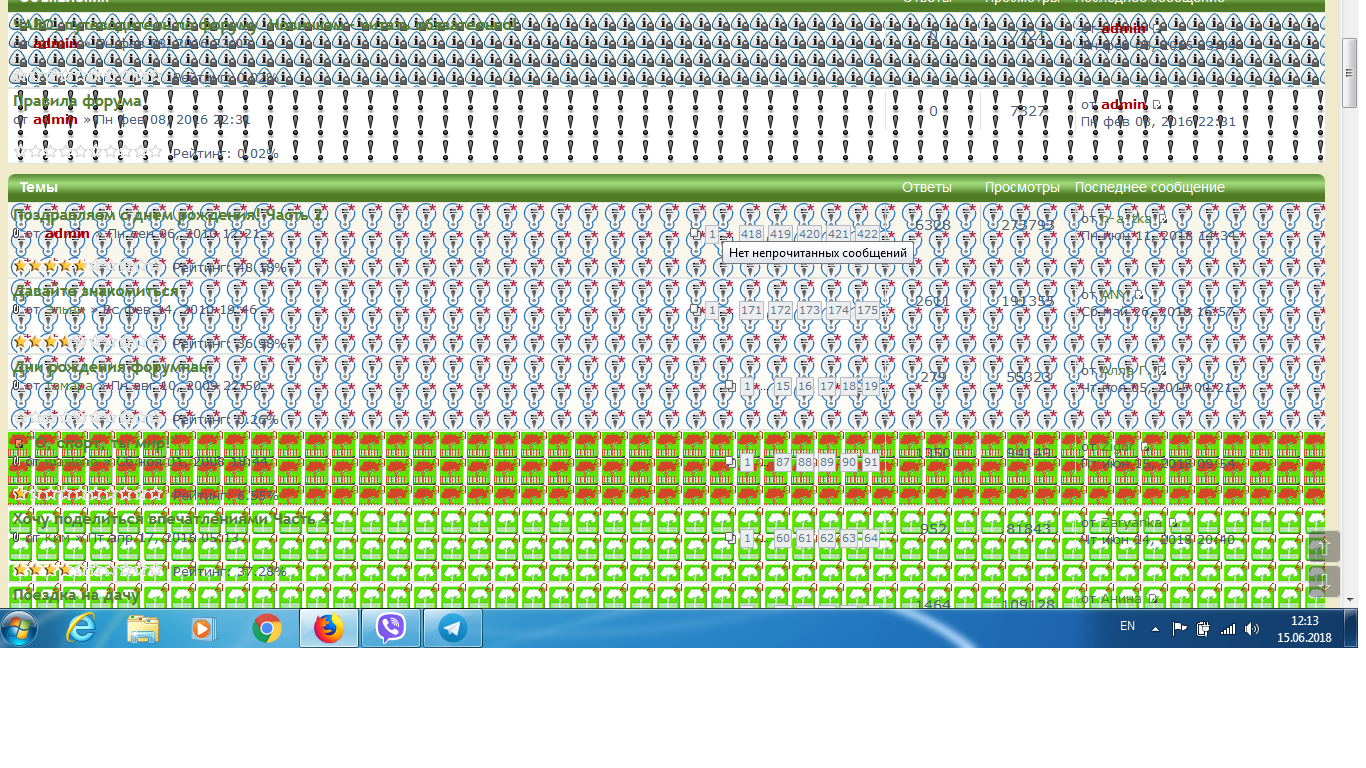This screenshot has width=1366, height=768.
Task: Open topic "Поздравляем с днем рождения! Часть 2."
Action: (169, 215)
